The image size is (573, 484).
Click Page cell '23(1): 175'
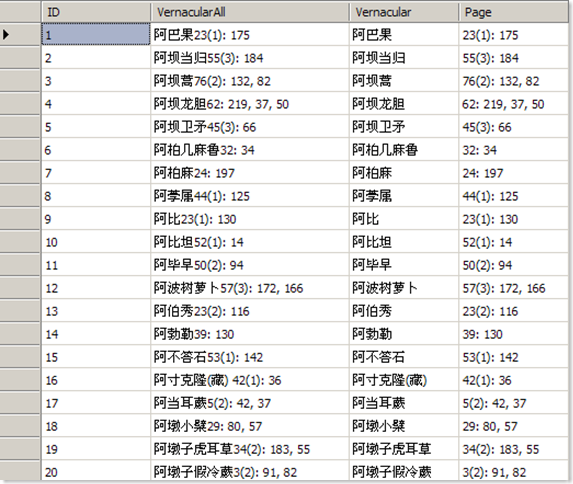coord(513,35)
